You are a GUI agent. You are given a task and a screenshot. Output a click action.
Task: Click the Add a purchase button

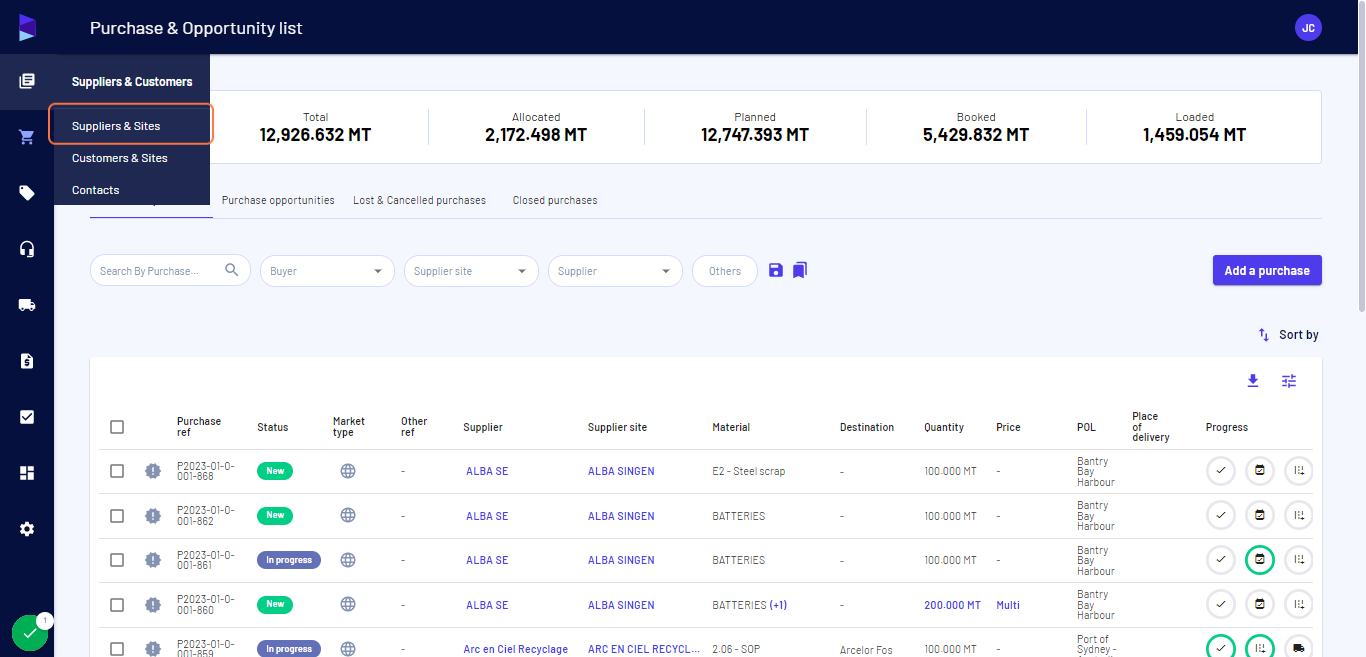(x=1267, y=270)
